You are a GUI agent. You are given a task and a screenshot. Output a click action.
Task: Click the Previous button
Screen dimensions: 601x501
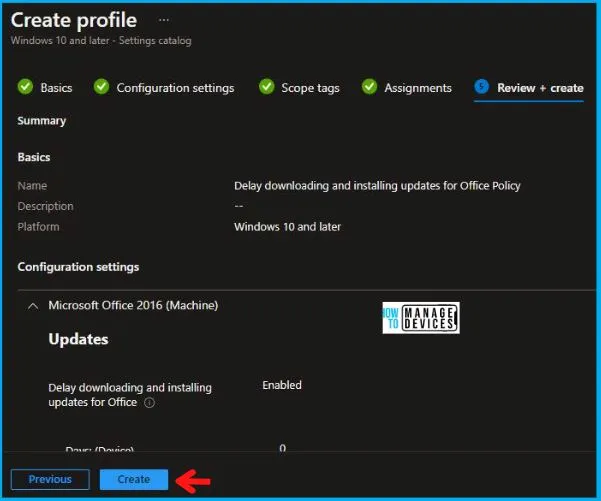[50, 479]
